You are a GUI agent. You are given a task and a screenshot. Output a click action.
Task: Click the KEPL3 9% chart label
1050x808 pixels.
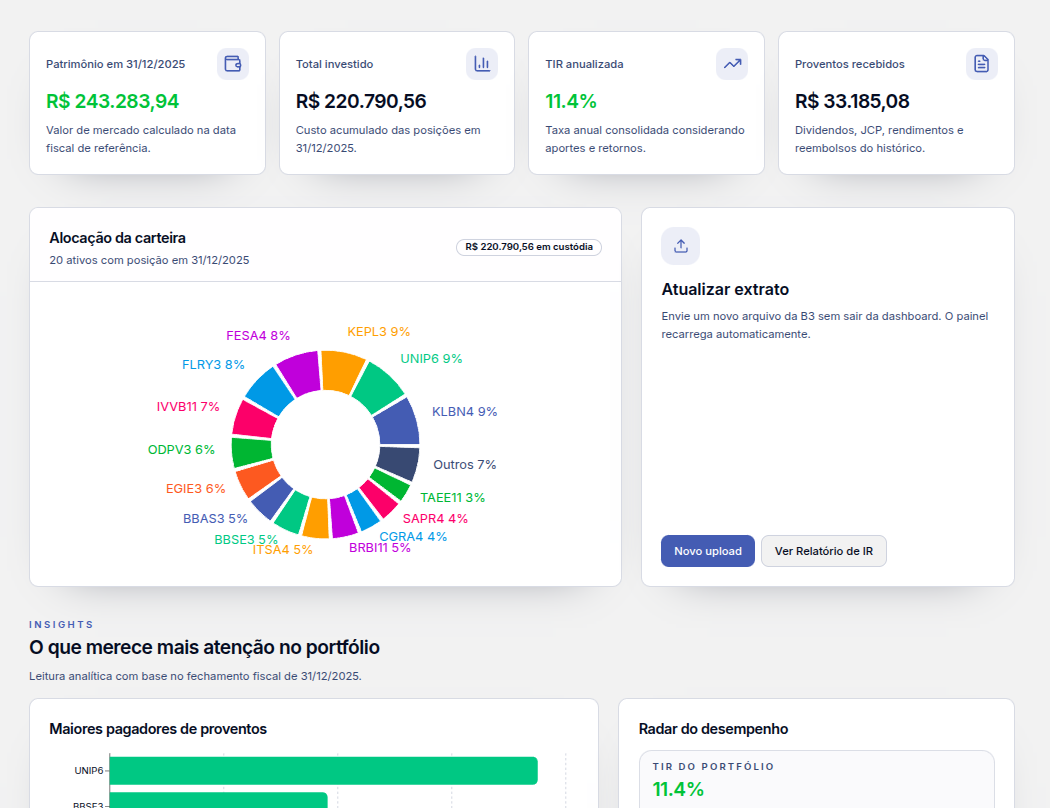pyautogui.click(x=378, y=331)
